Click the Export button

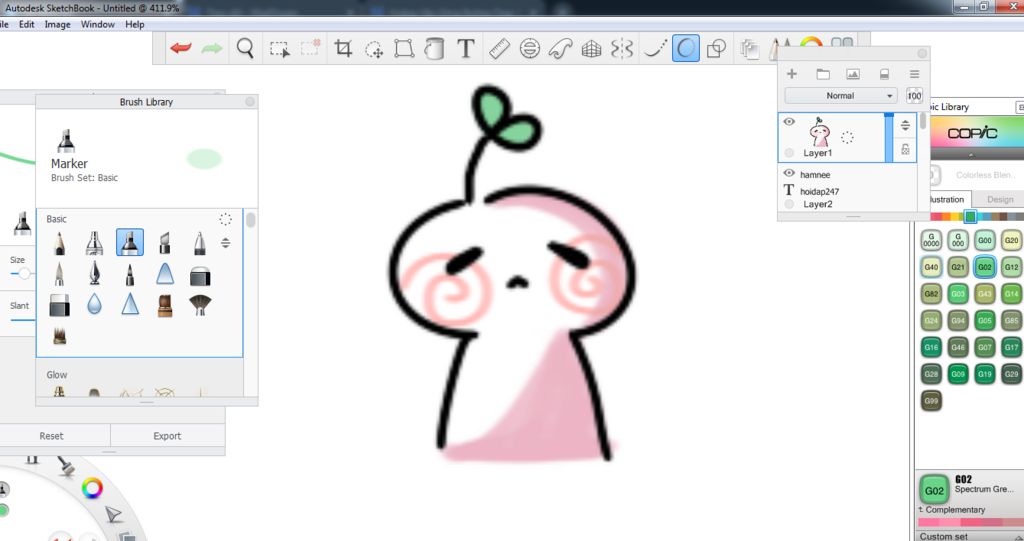point(167,436)
